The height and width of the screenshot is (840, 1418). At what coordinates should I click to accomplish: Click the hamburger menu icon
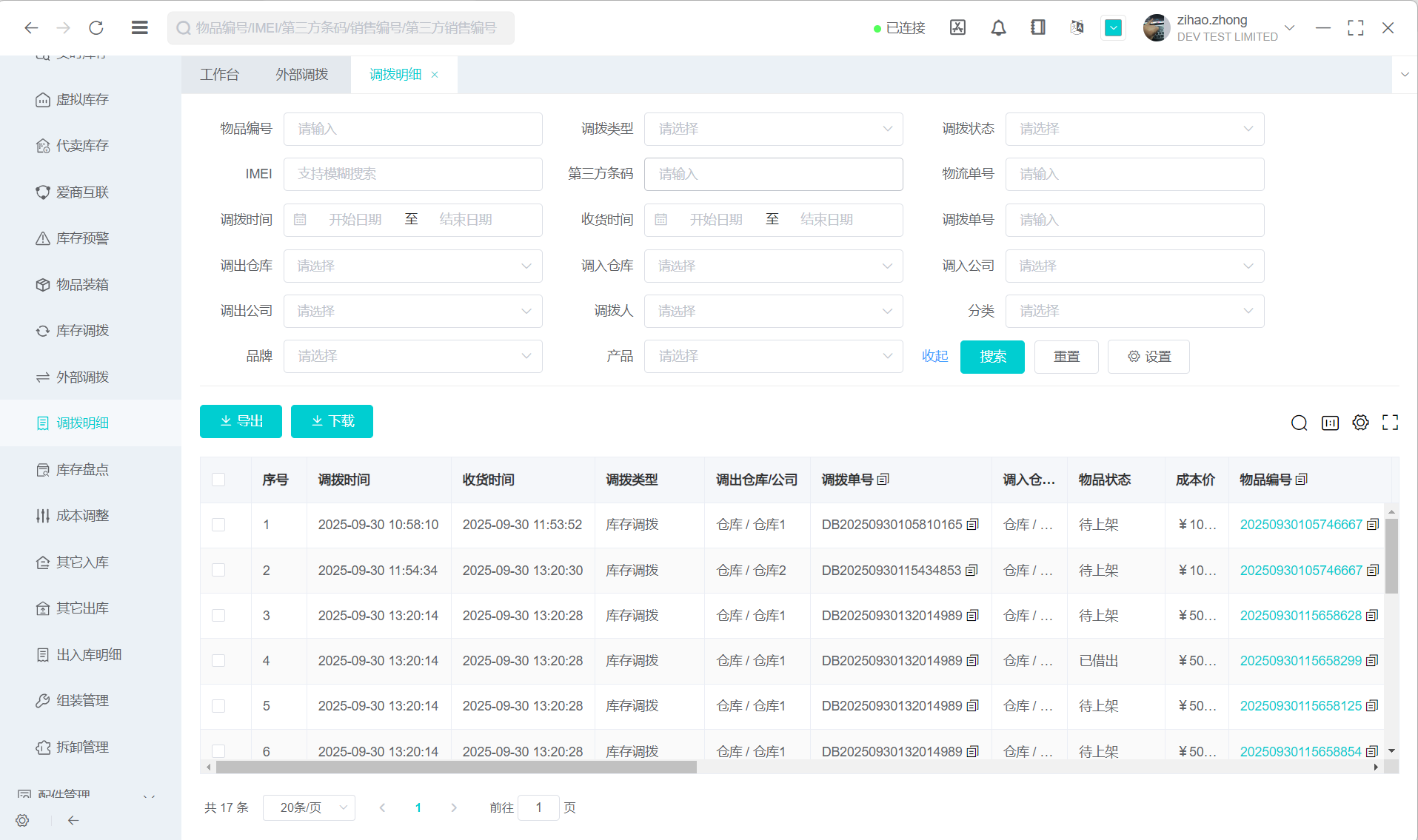click(139, 28)
